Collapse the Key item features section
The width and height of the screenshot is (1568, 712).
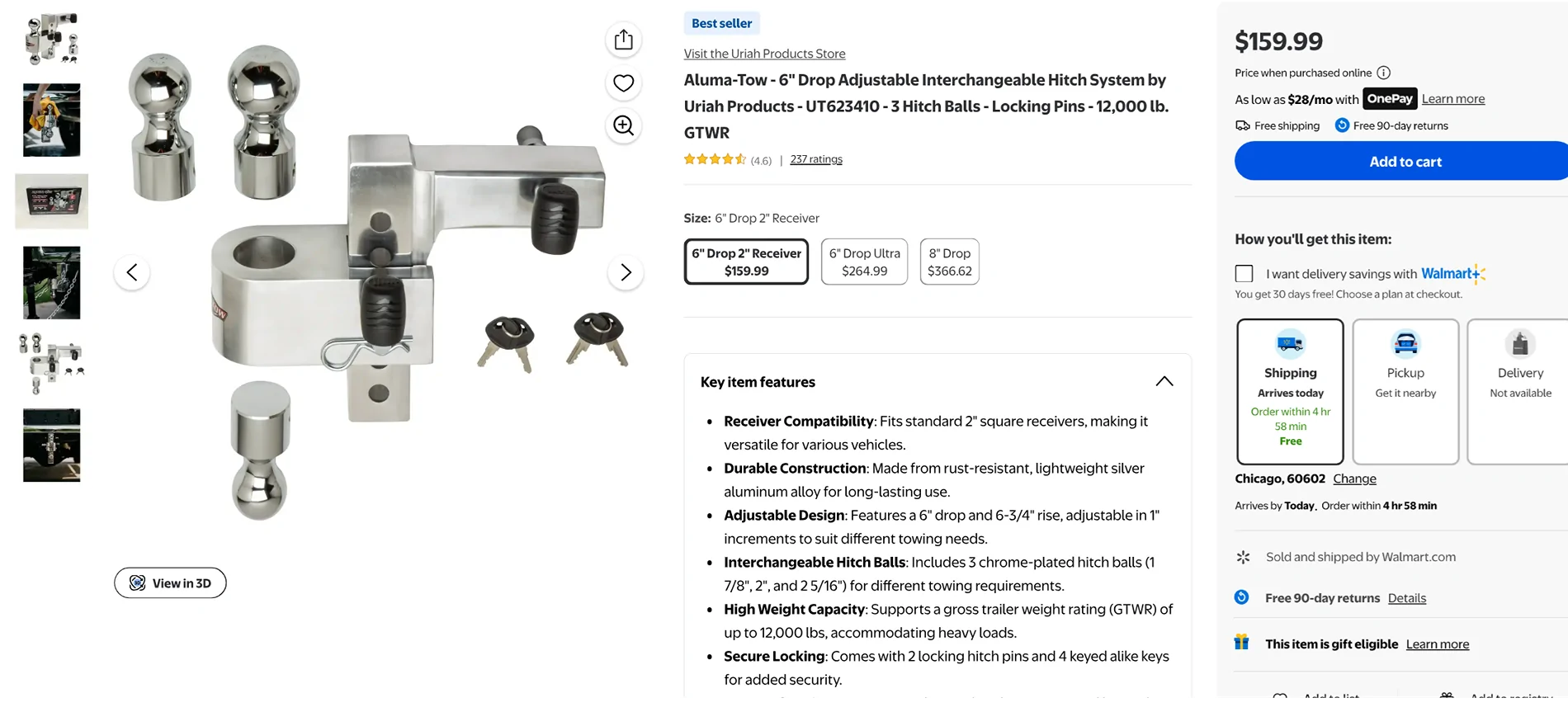click(x=1164, y=381)
